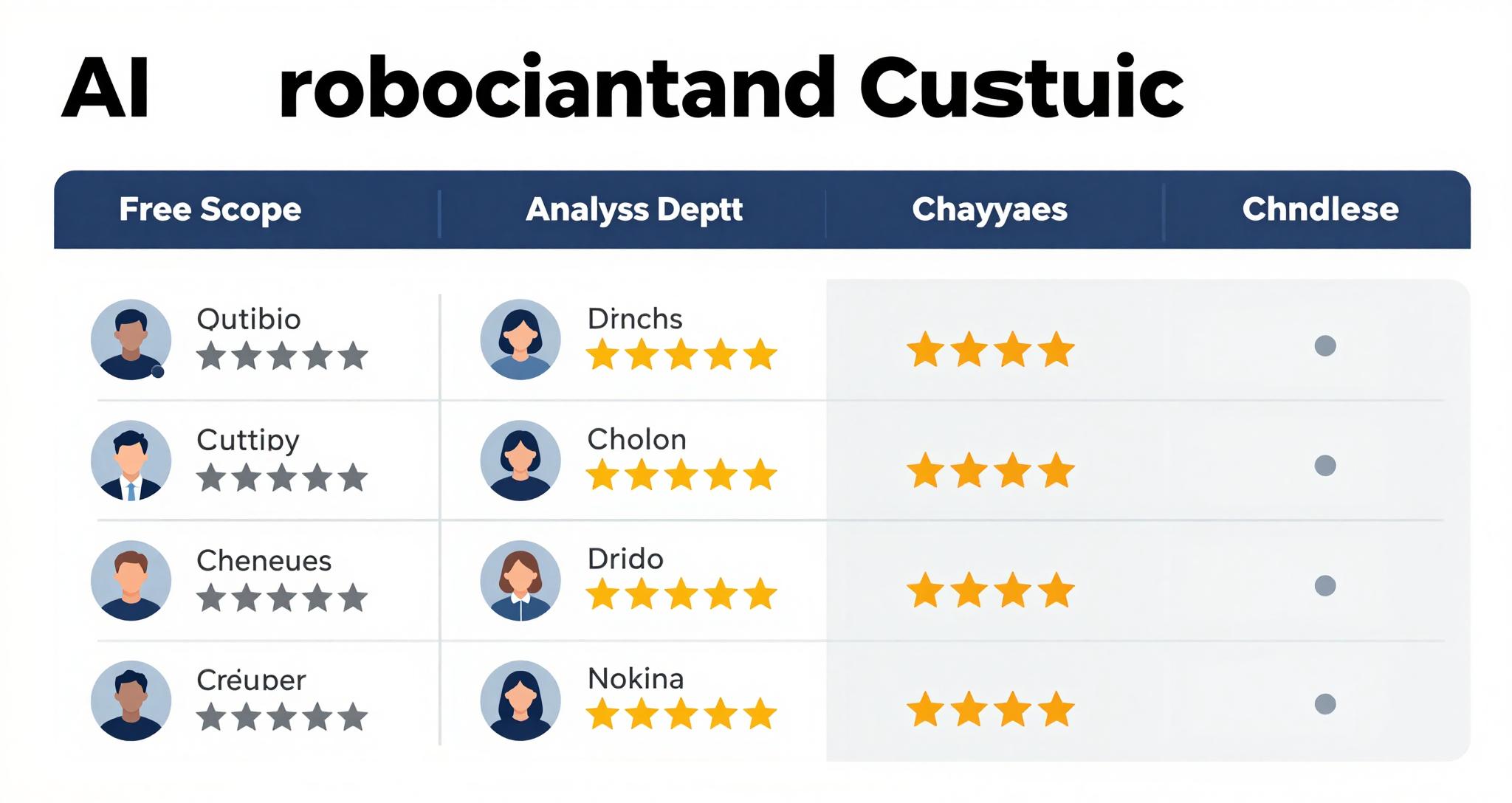The image size is (1512, 803).
Task: Click the Qutibio name label
Action: click(249, 320)
